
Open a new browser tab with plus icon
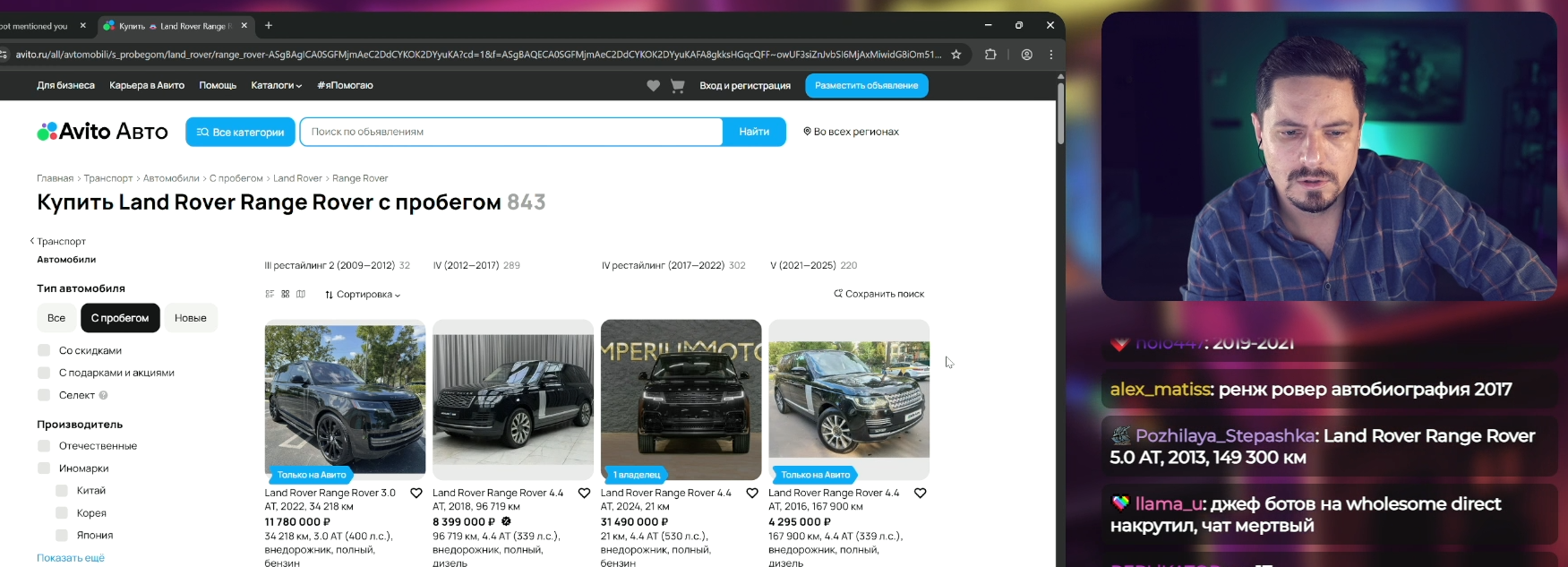[269, 25]
